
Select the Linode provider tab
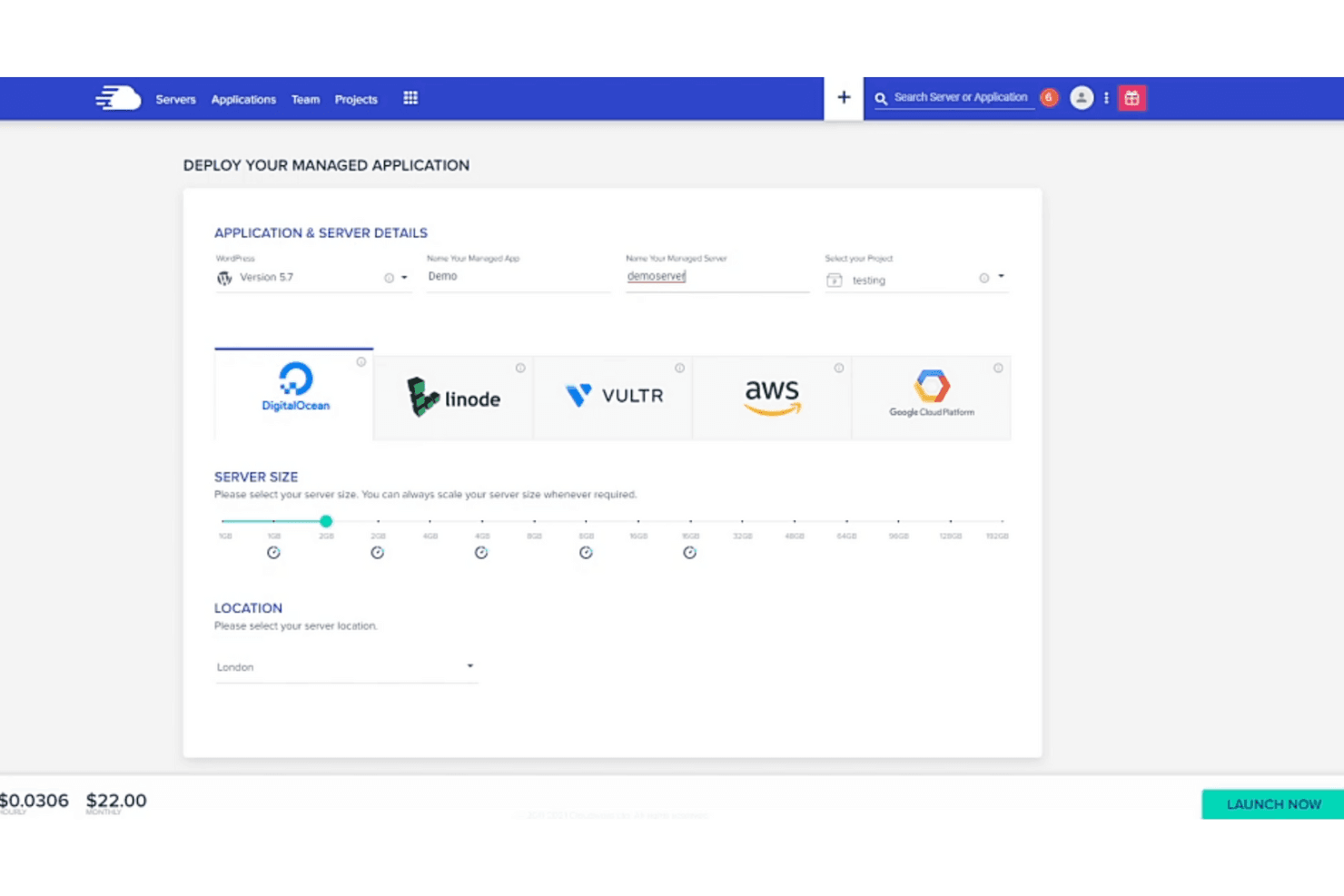tap(453, 398)
